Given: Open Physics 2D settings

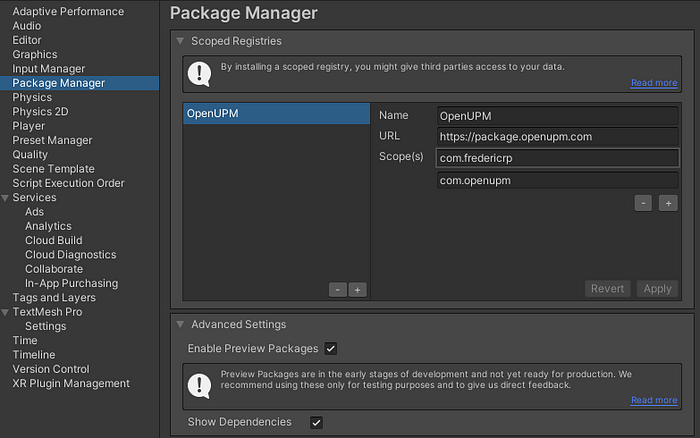Looking at the screenshot, I should point(40,112).
